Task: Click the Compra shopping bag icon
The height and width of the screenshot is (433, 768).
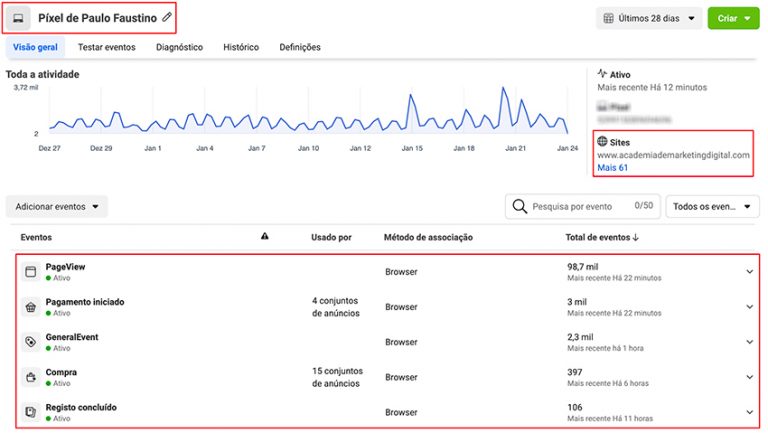Action: (x=30, y=377)
